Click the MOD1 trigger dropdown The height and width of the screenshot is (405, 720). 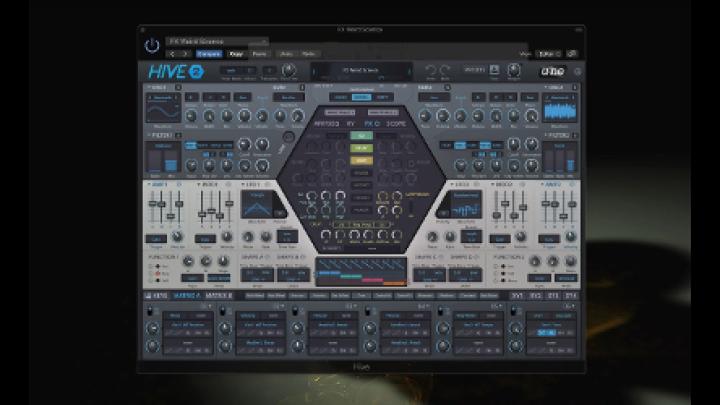pos(205,239)
